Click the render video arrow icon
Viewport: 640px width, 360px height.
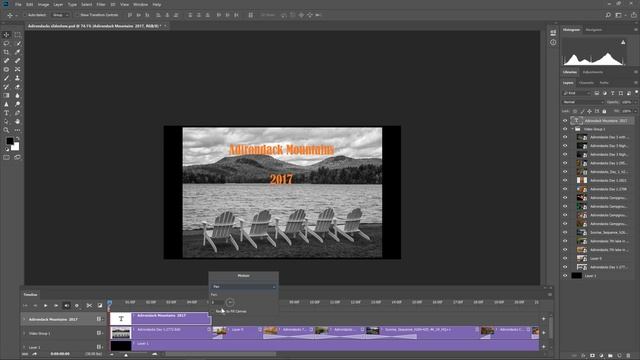(x=35, y=354)
